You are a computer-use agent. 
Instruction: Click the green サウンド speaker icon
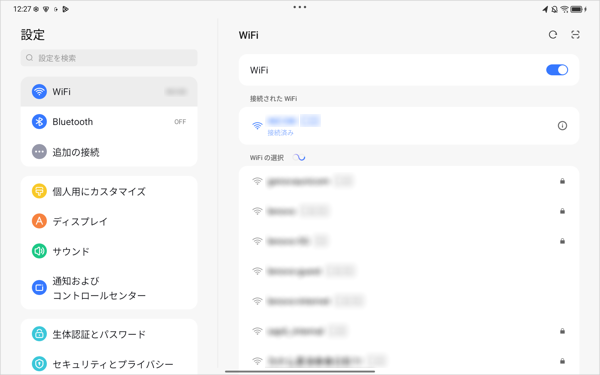coord(39,251)
